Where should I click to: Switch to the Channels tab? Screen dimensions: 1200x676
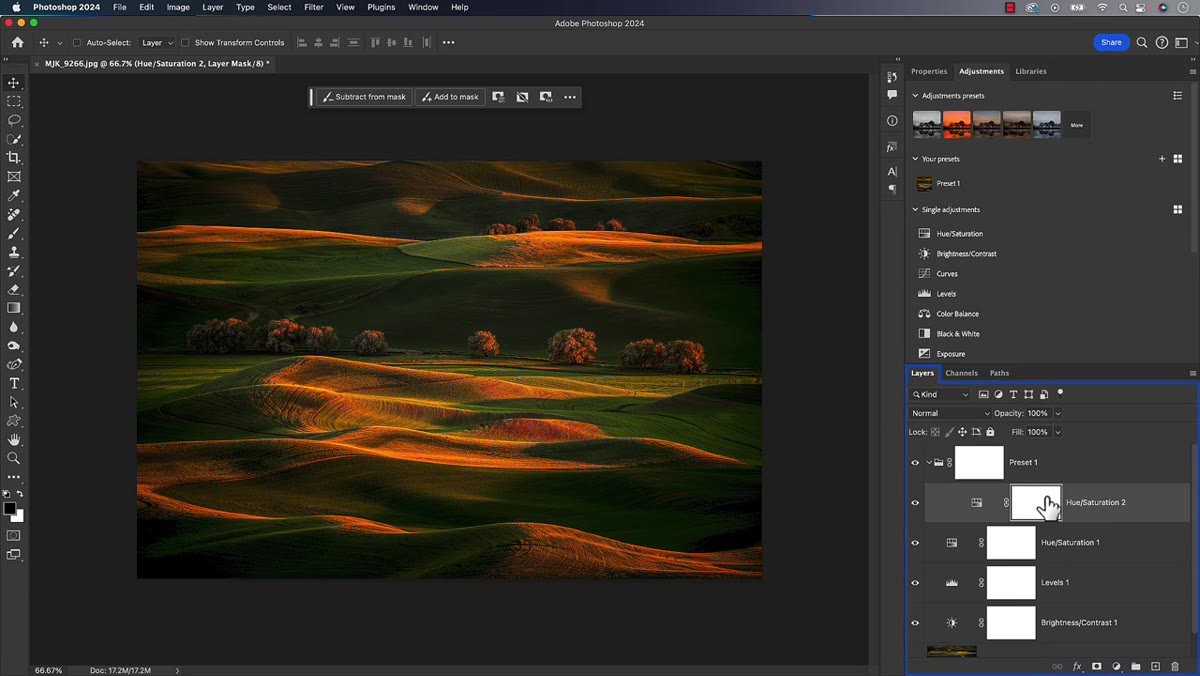(961, 373)
